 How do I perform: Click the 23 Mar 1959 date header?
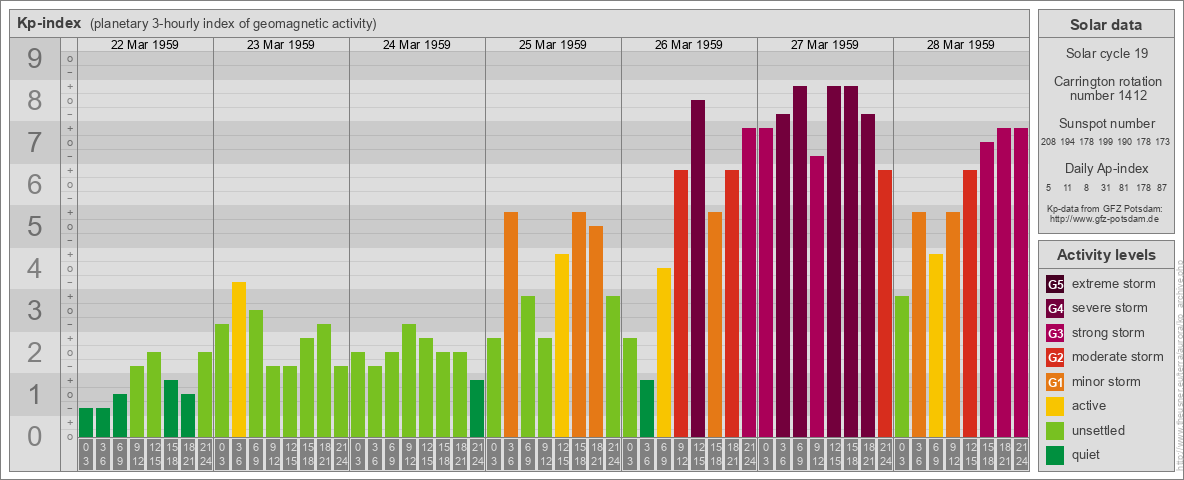click(281, 45)
